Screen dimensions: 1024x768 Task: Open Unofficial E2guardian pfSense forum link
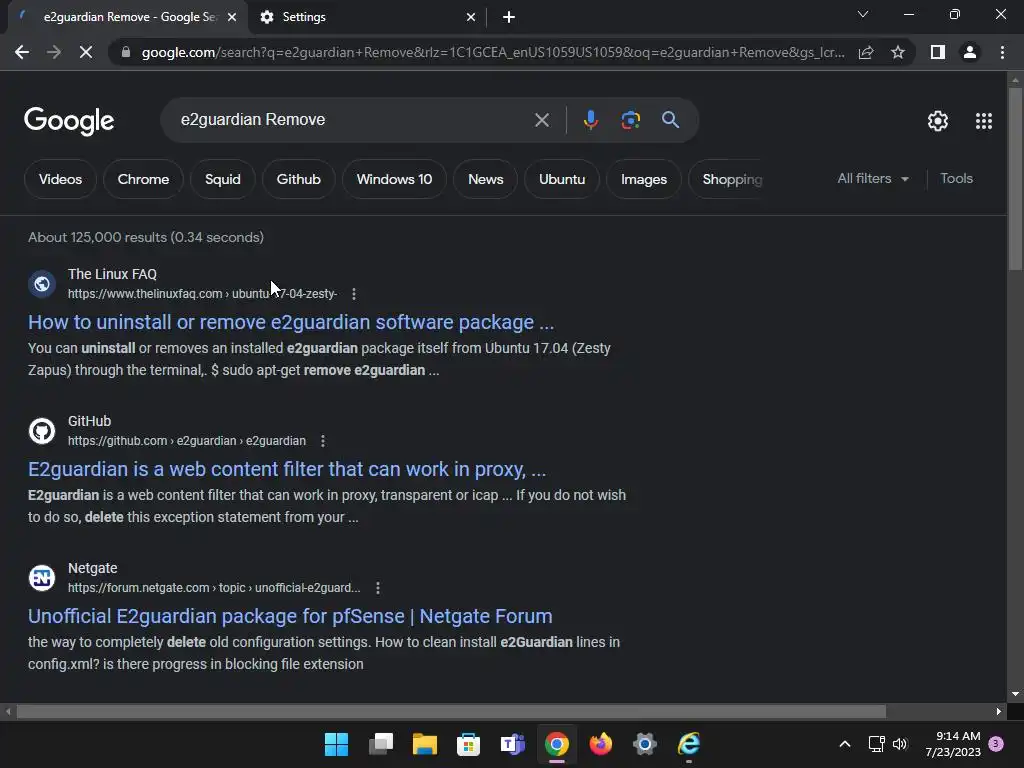pyautogui.click(x=290, y=616)
